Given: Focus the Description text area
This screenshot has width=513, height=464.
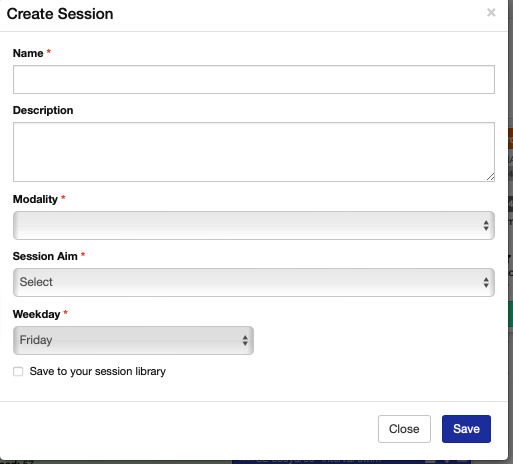Looking at the screenshot, I should pos(254,152).
